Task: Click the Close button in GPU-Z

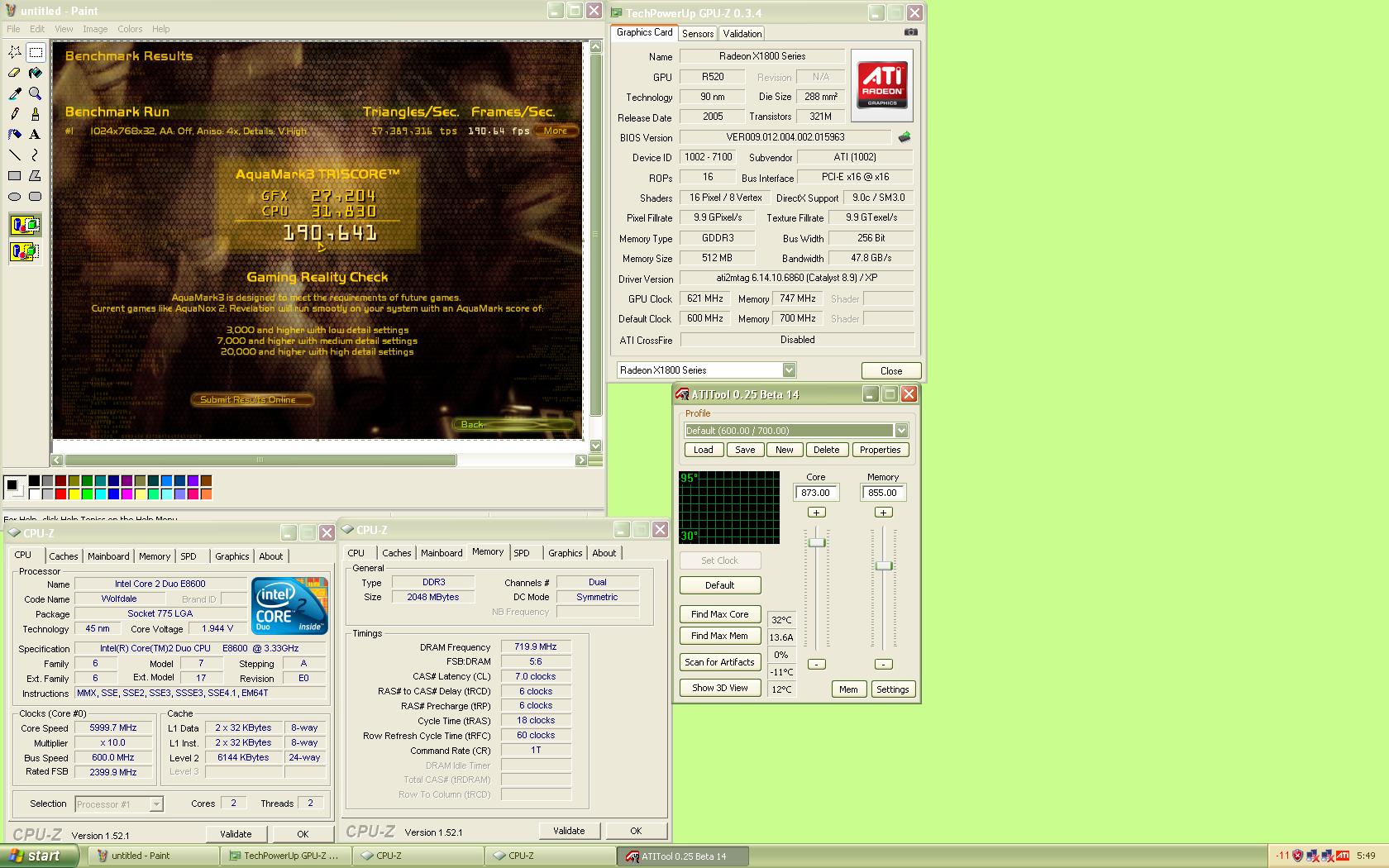Action: [x=891, y=370]
